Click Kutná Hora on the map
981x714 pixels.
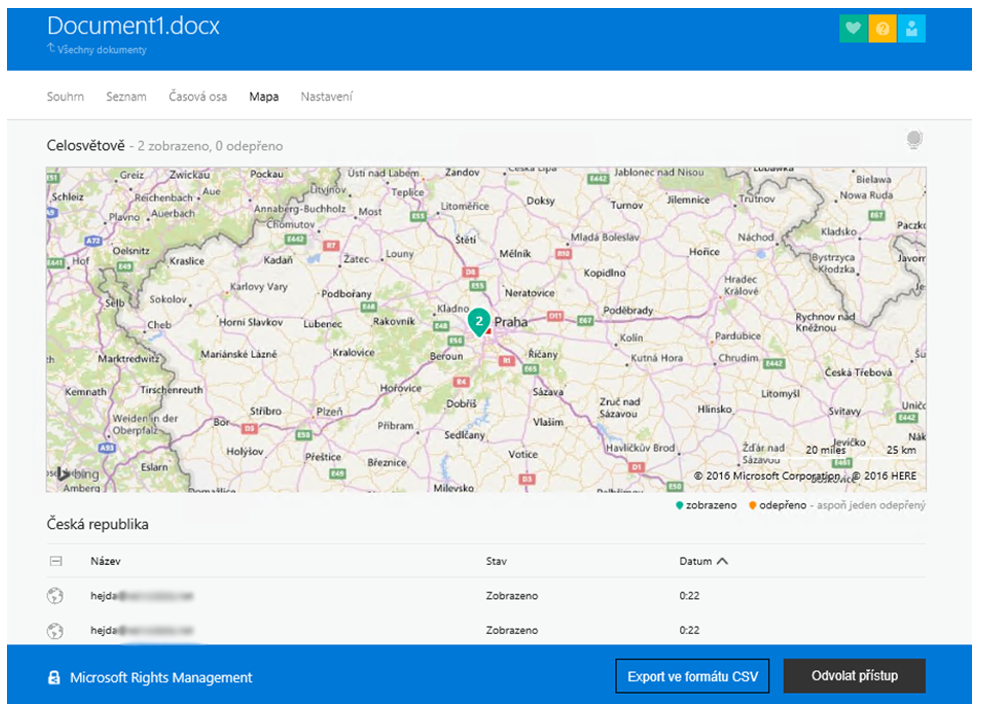point(657,358)
